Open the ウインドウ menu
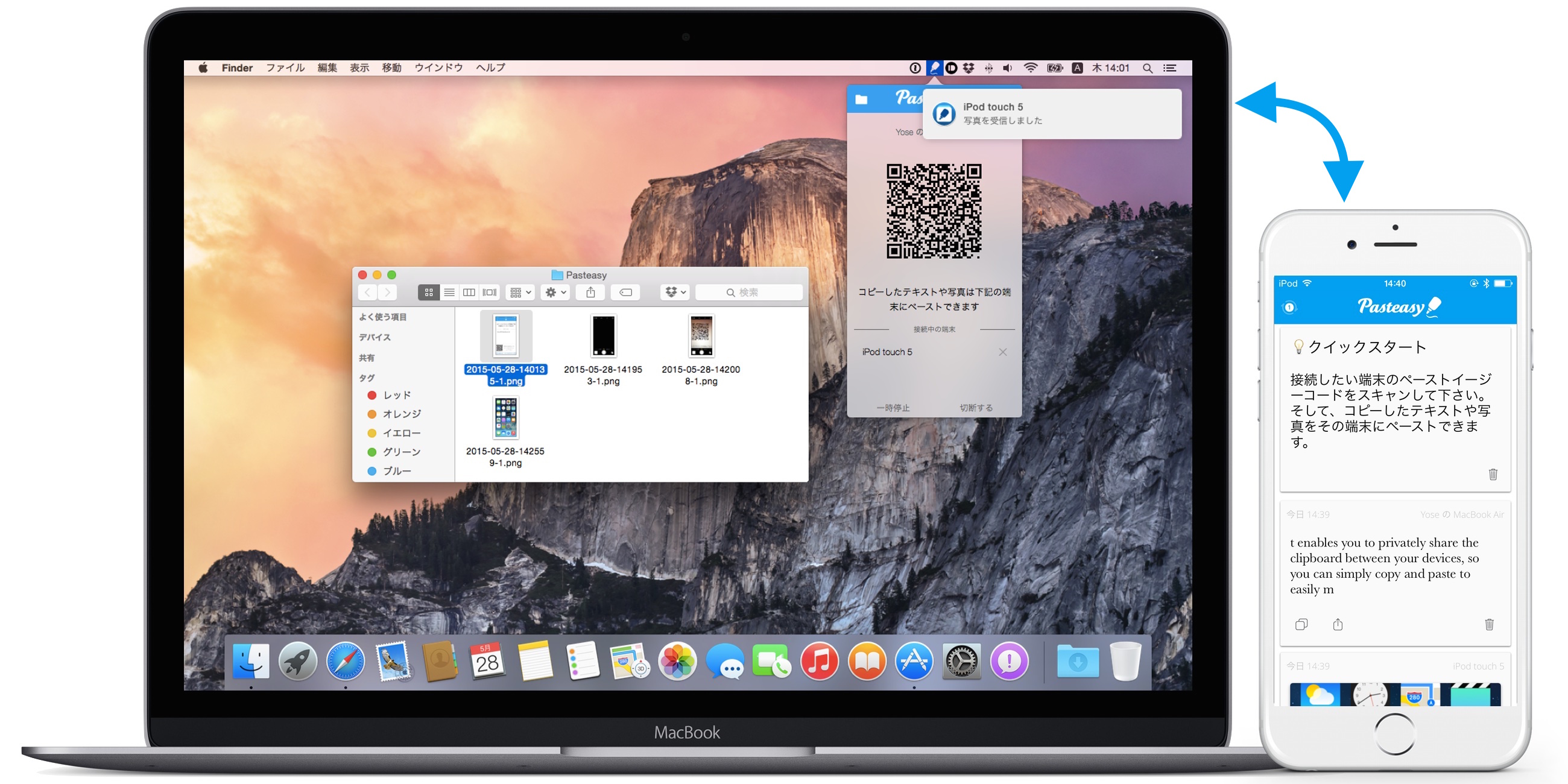The height and width of the screenshot is (784, 1568). click(438, 68)
